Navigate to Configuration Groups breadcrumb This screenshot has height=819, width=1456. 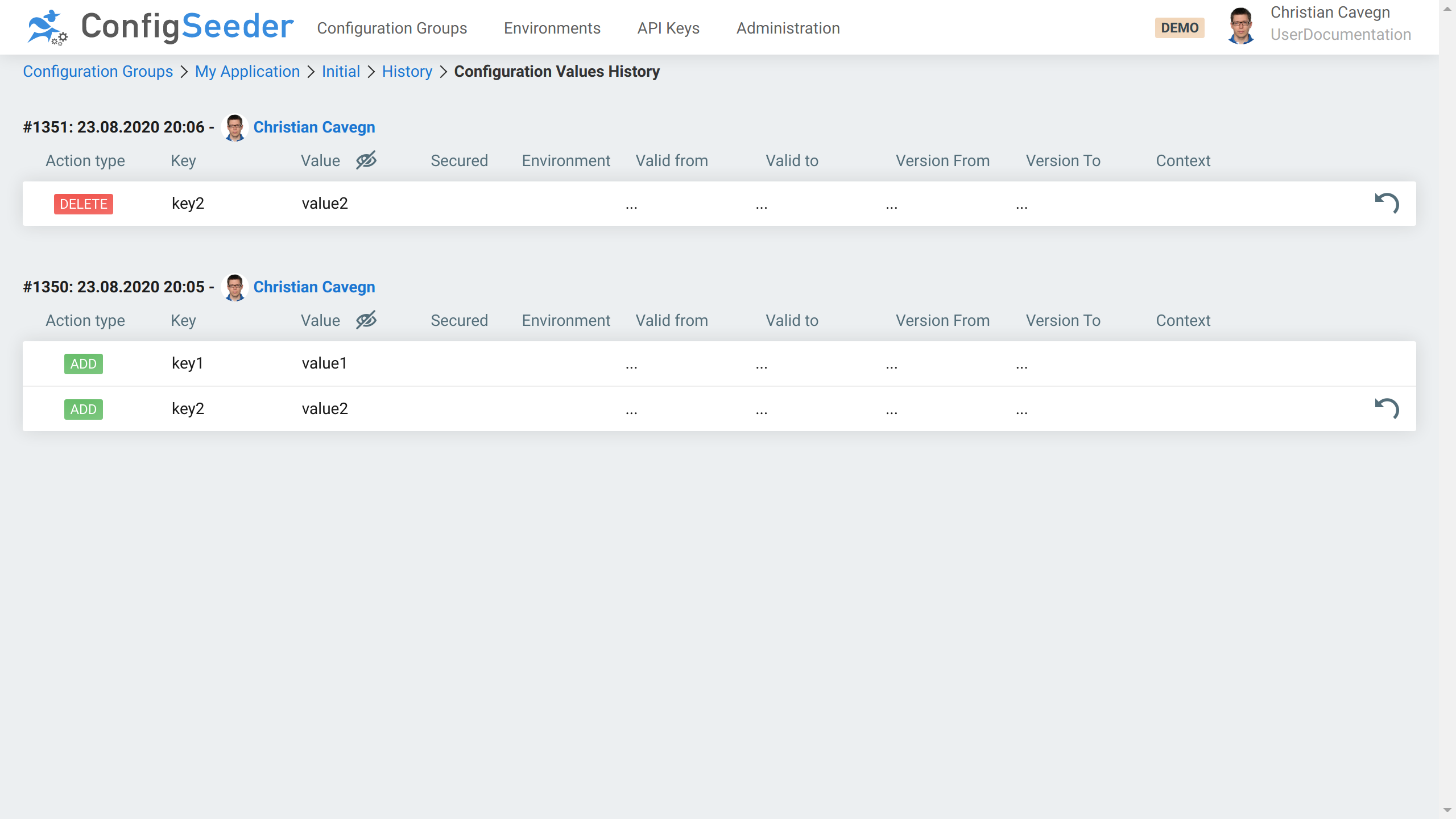[98, 72]
